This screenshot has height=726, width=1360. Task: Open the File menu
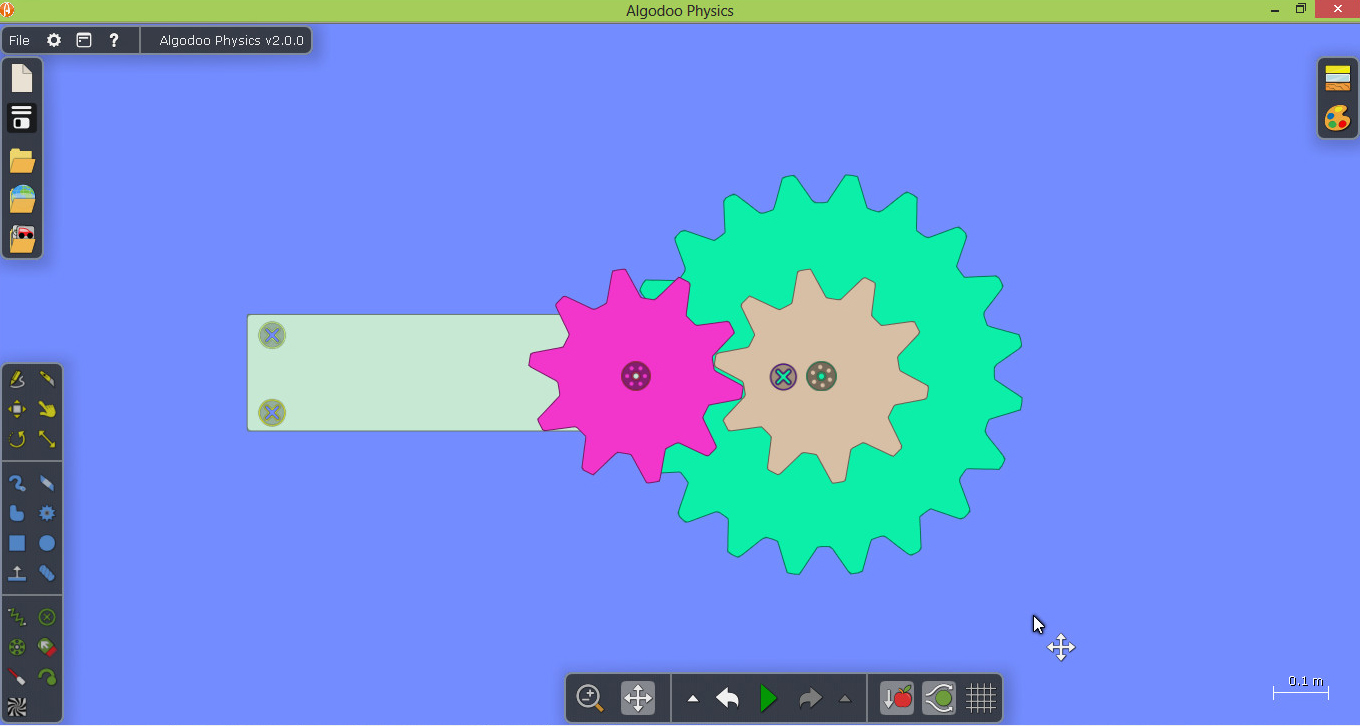[x=19, y=41]
